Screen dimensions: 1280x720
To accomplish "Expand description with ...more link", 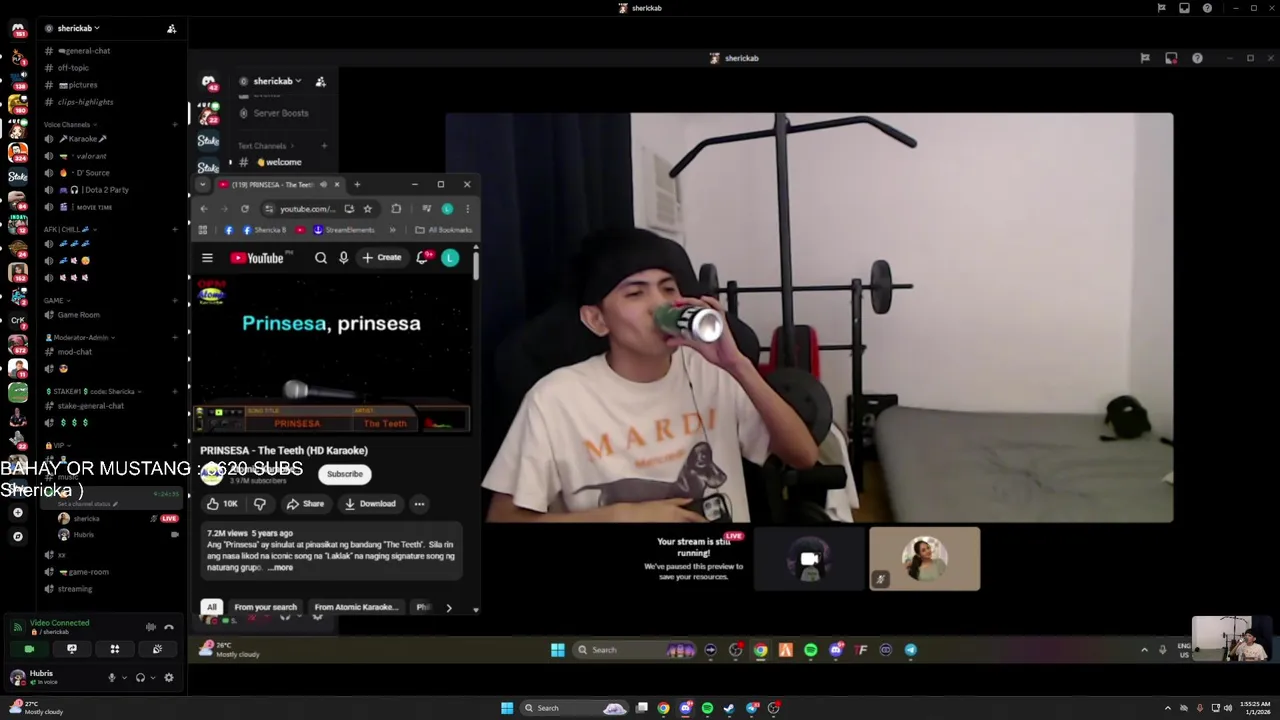I will pyautogui.click(x=280, y=568).
